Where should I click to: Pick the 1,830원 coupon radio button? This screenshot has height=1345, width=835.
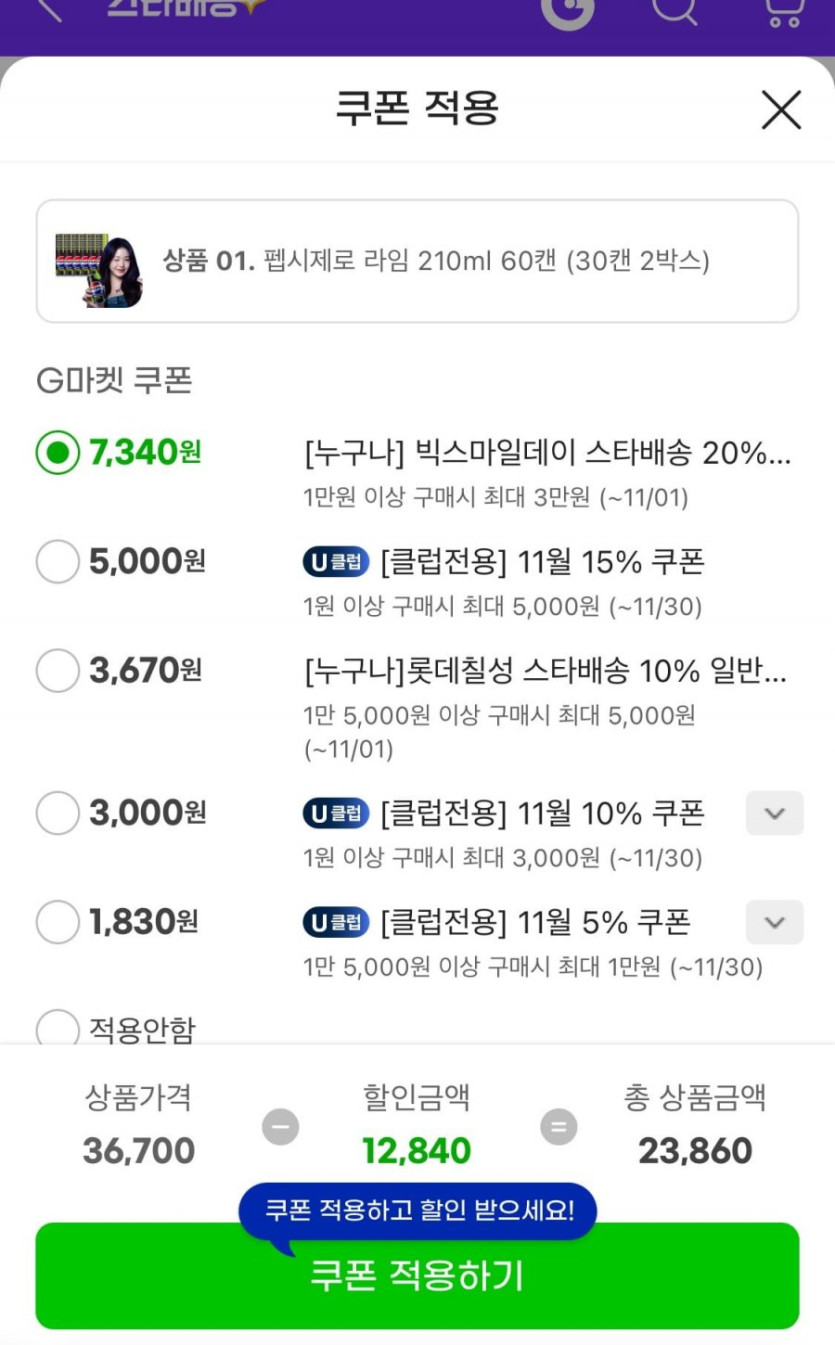pyautogui.click(x=57, y=921)
